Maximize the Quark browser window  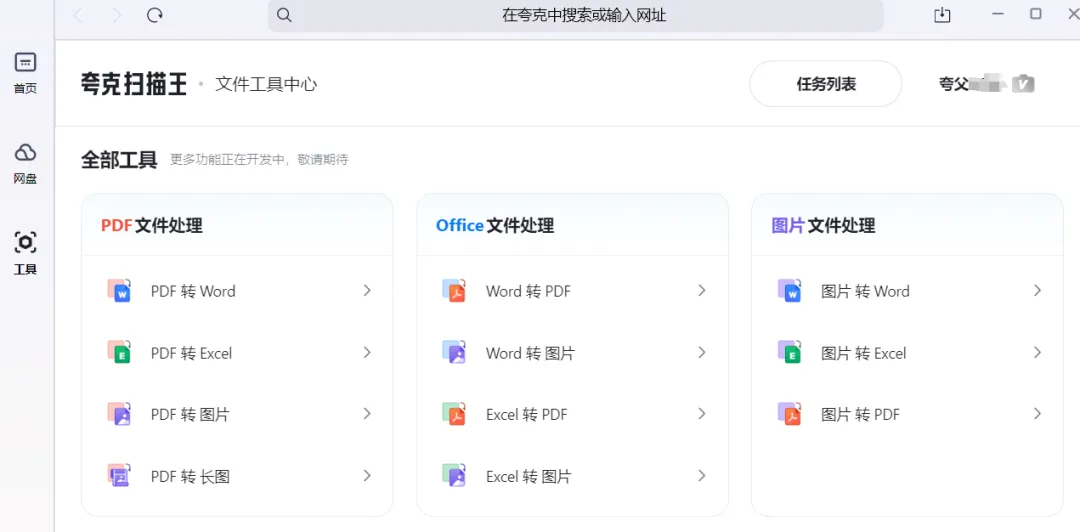1035,14
